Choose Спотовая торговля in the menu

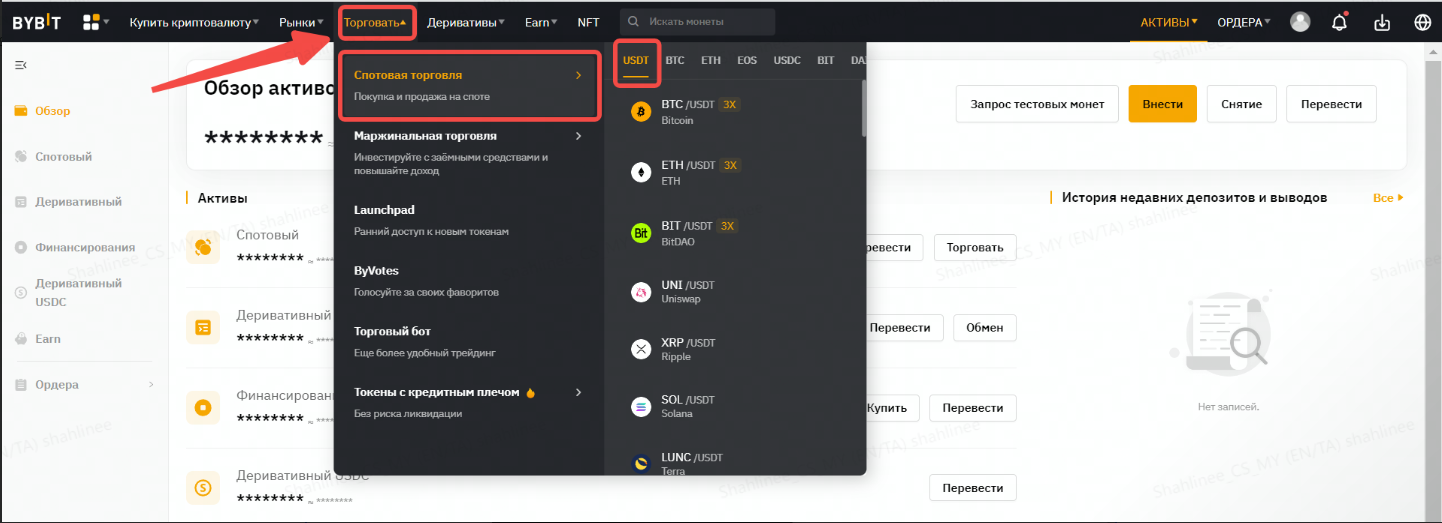coord(466,85)
